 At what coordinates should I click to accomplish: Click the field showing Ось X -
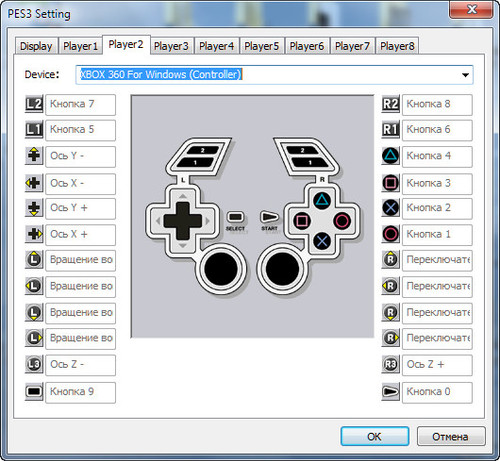click(80, 184)
